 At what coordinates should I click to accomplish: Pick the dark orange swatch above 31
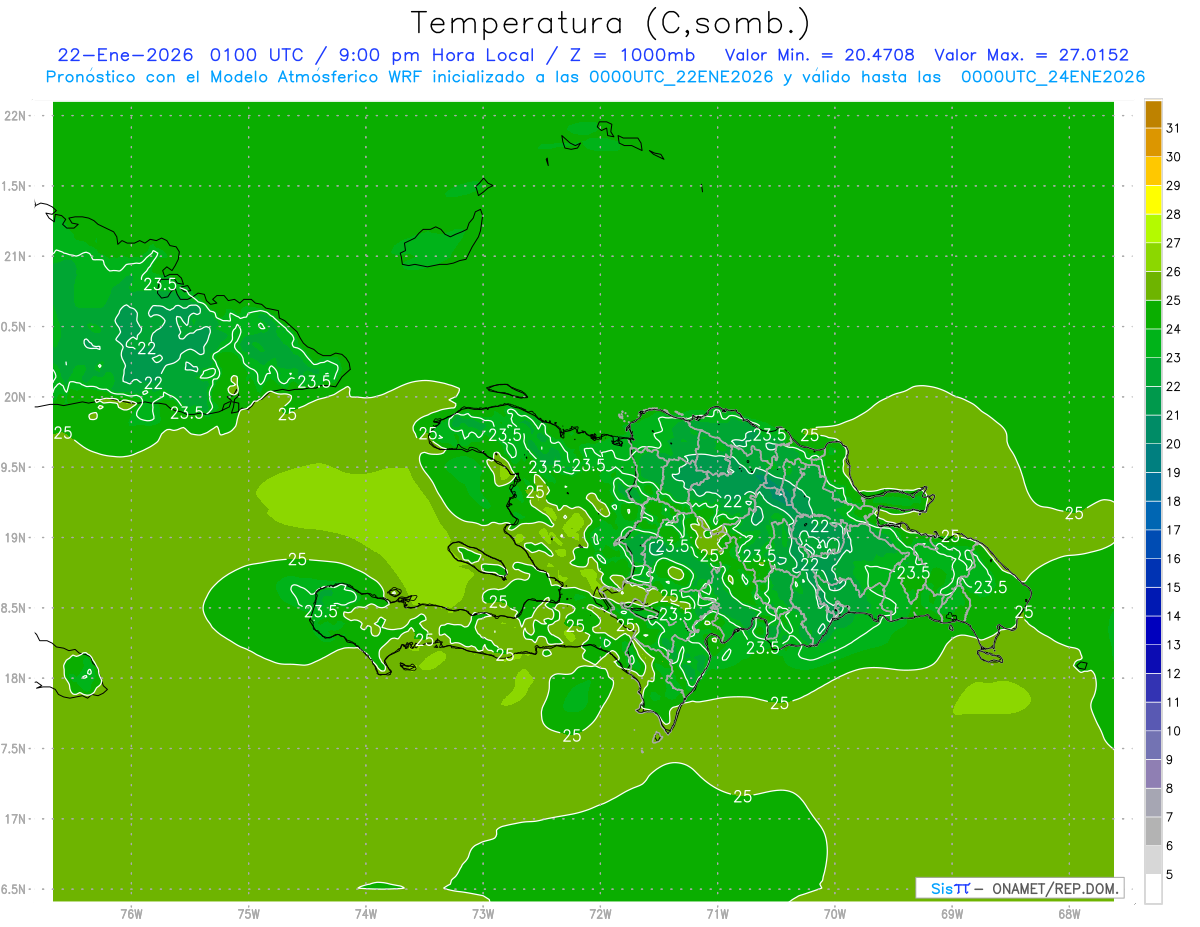coord(1153,114)
